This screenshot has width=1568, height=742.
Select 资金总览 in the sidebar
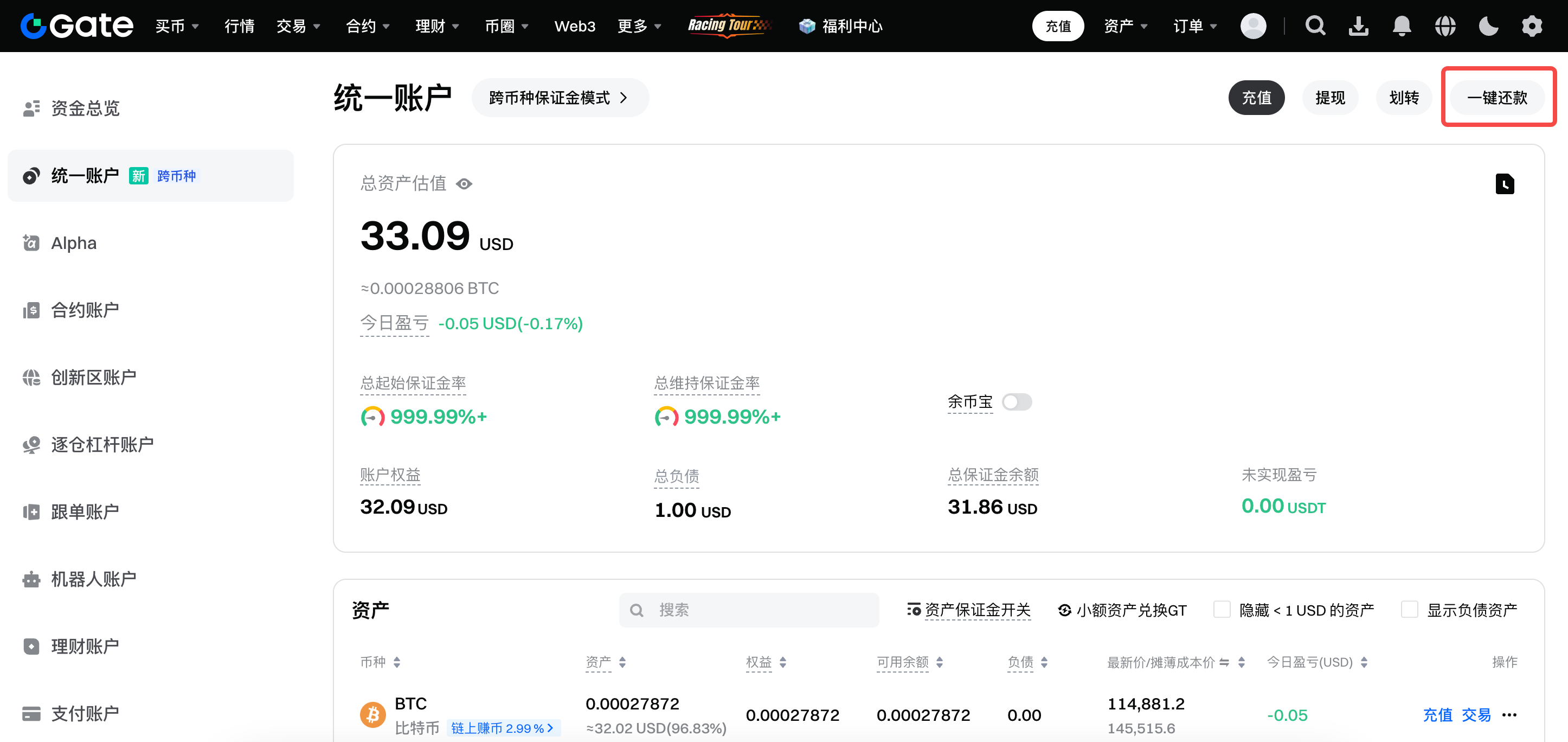click(x=85, y=108)
